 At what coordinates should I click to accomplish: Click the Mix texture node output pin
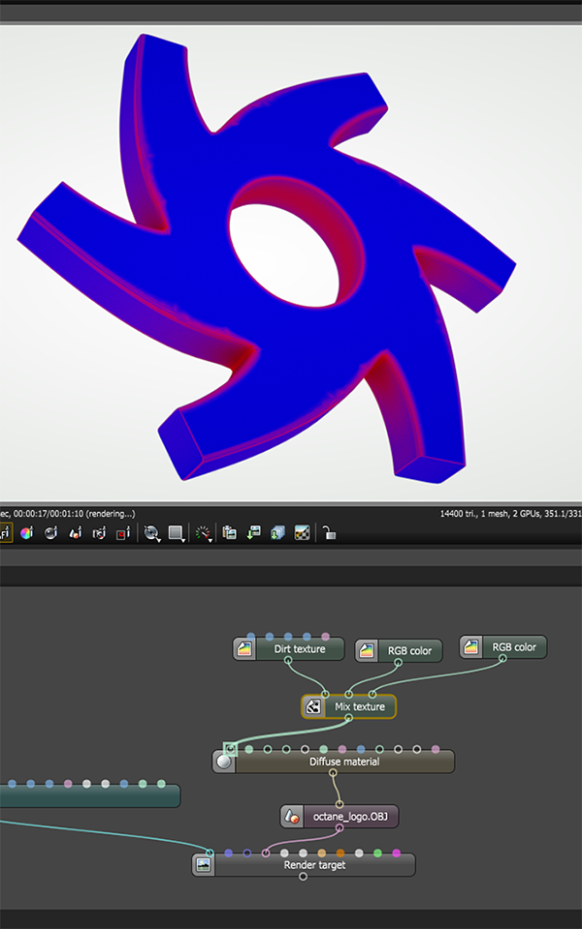348,717
